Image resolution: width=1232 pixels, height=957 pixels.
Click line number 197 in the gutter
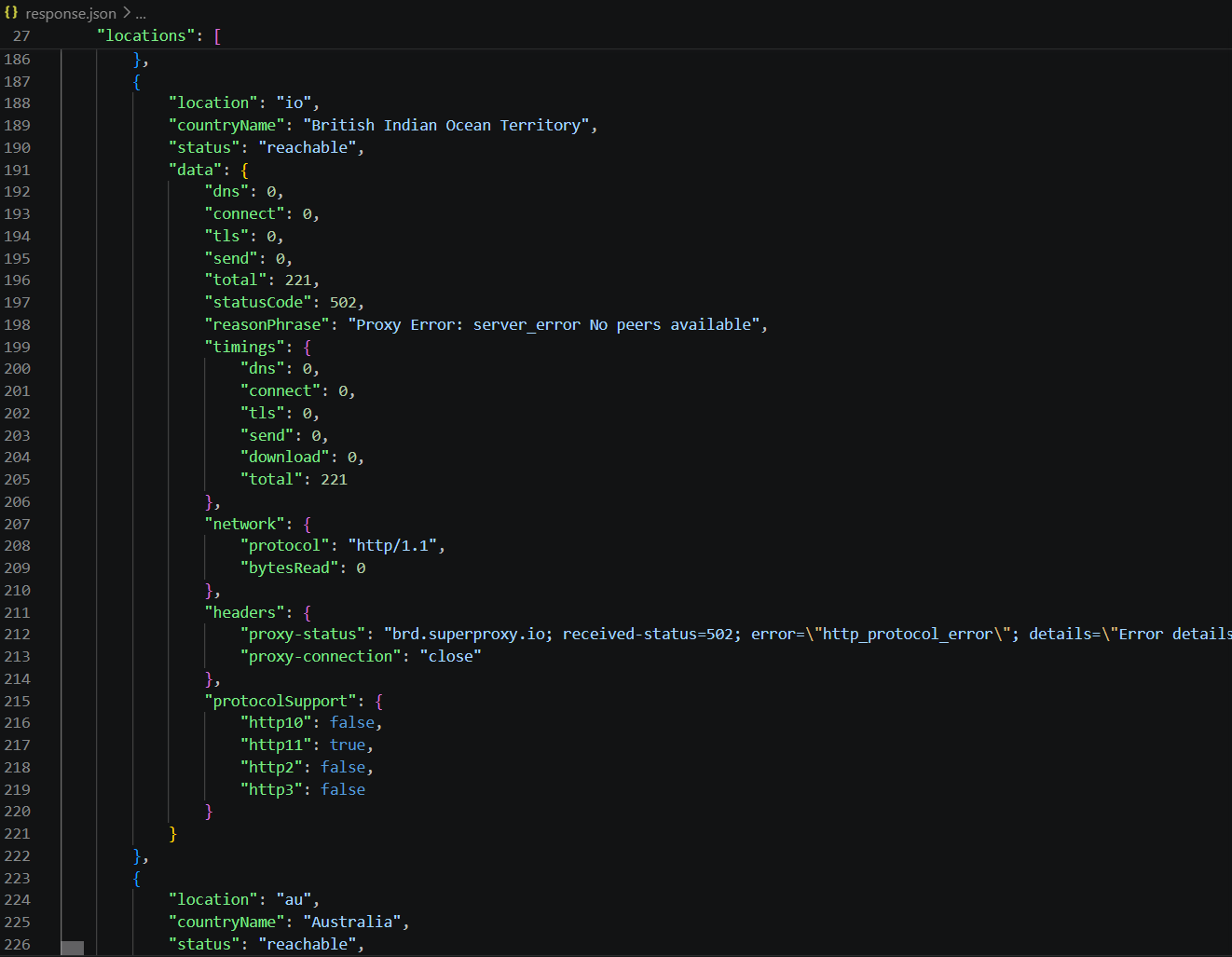click(17, 303)
